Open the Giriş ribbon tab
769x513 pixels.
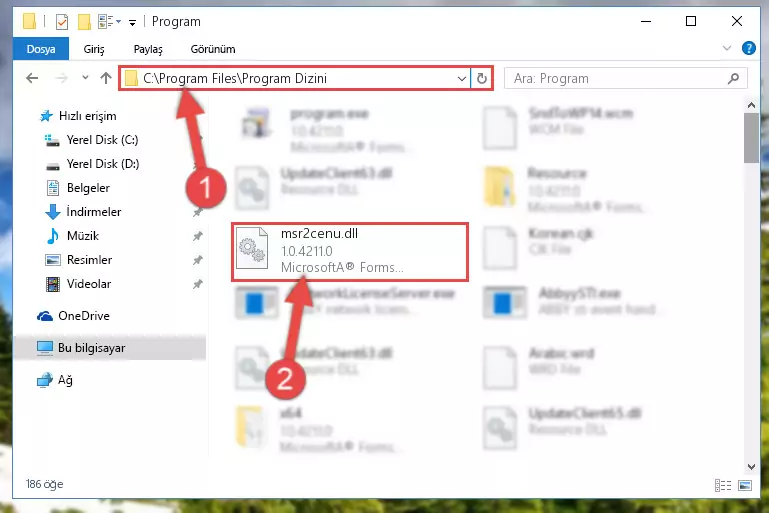click(x=94, y=49)
